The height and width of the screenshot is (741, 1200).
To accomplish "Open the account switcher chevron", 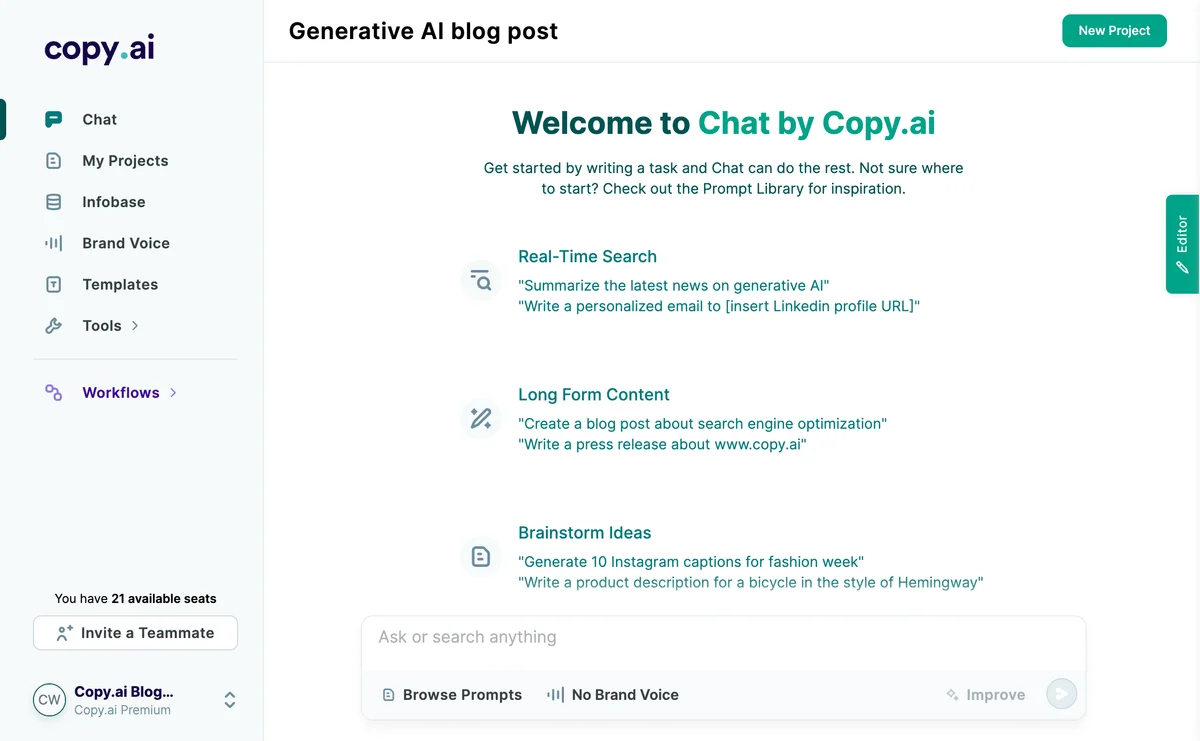I will 229,700.
